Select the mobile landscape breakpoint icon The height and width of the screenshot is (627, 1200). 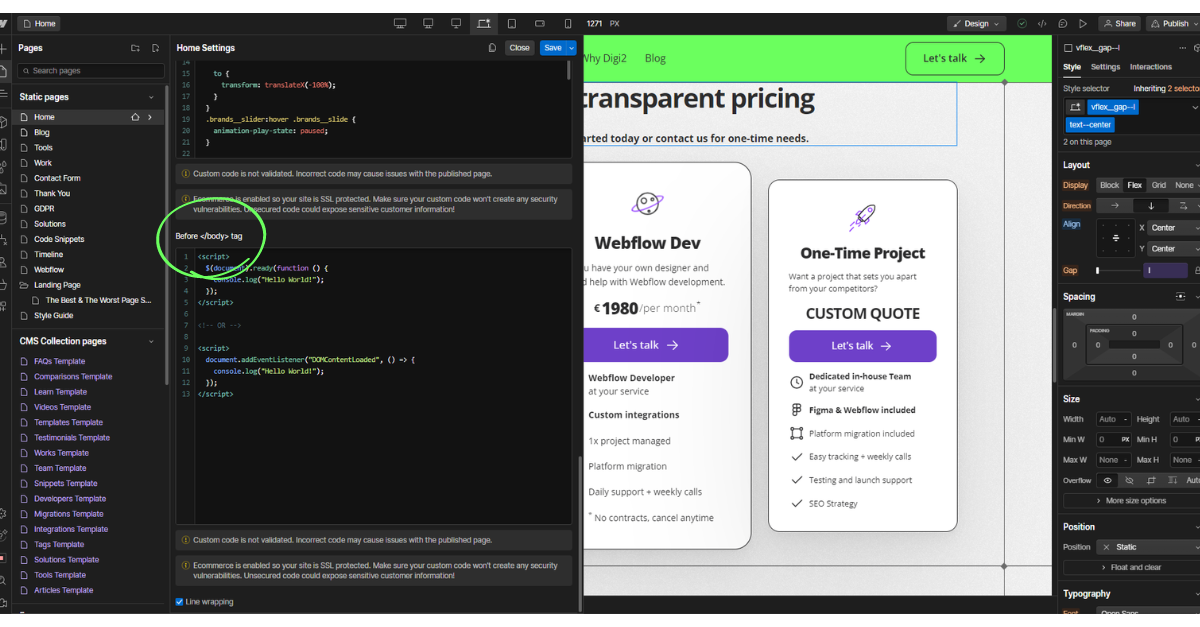coord(540,23)
